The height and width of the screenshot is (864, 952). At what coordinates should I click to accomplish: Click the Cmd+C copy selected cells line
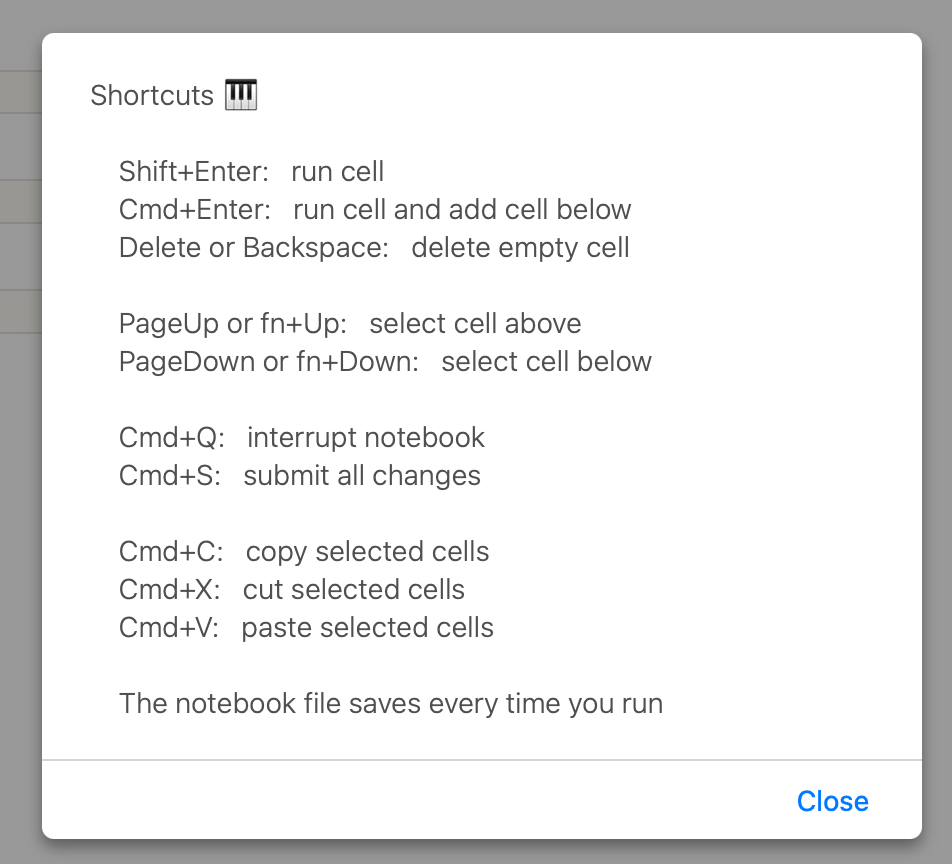[304, 552]
